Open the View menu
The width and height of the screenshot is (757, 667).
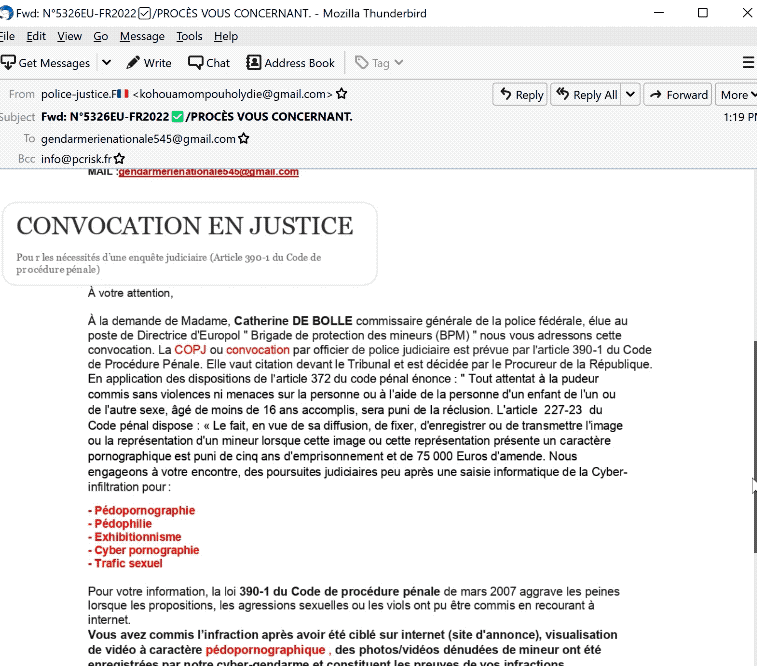(69, 36)
